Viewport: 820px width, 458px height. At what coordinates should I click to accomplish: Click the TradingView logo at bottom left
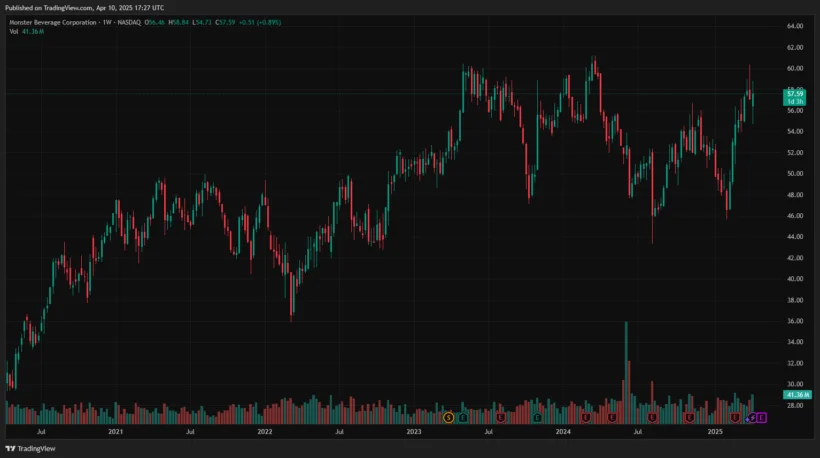pos(30,449)
